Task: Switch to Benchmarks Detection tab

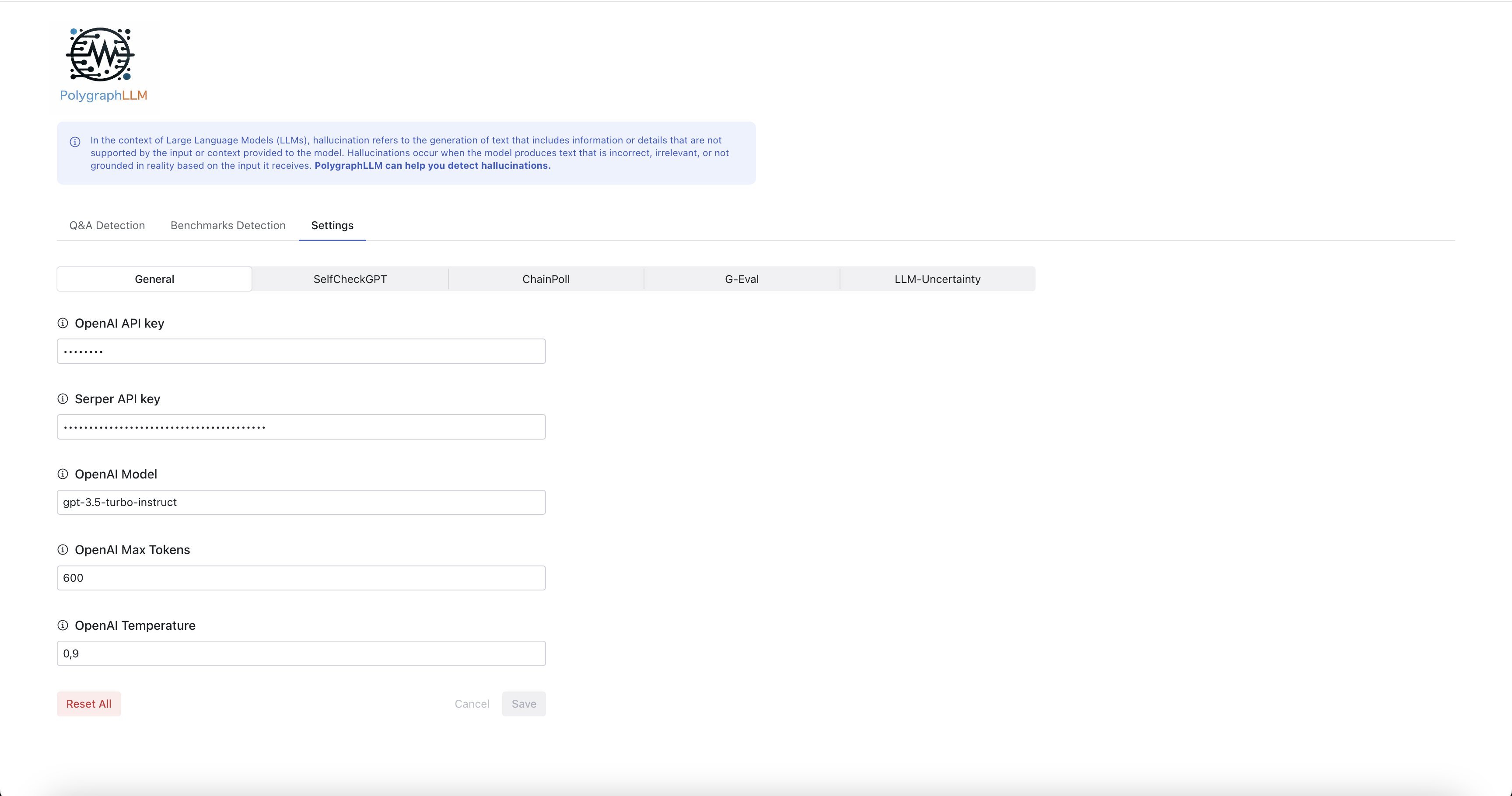Action: point(228,225)
